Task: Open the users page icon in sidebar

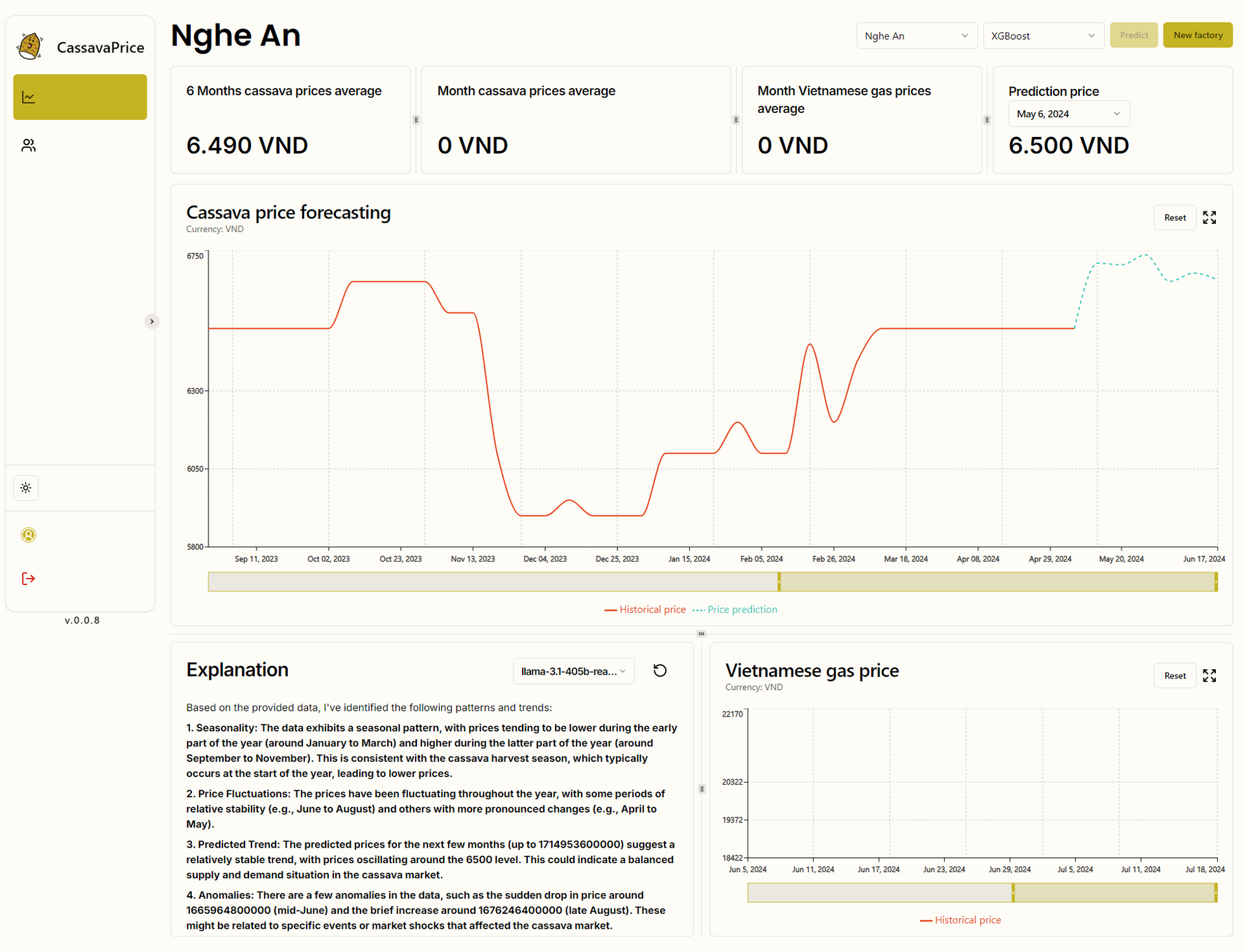Action: (x=29, y=145)
